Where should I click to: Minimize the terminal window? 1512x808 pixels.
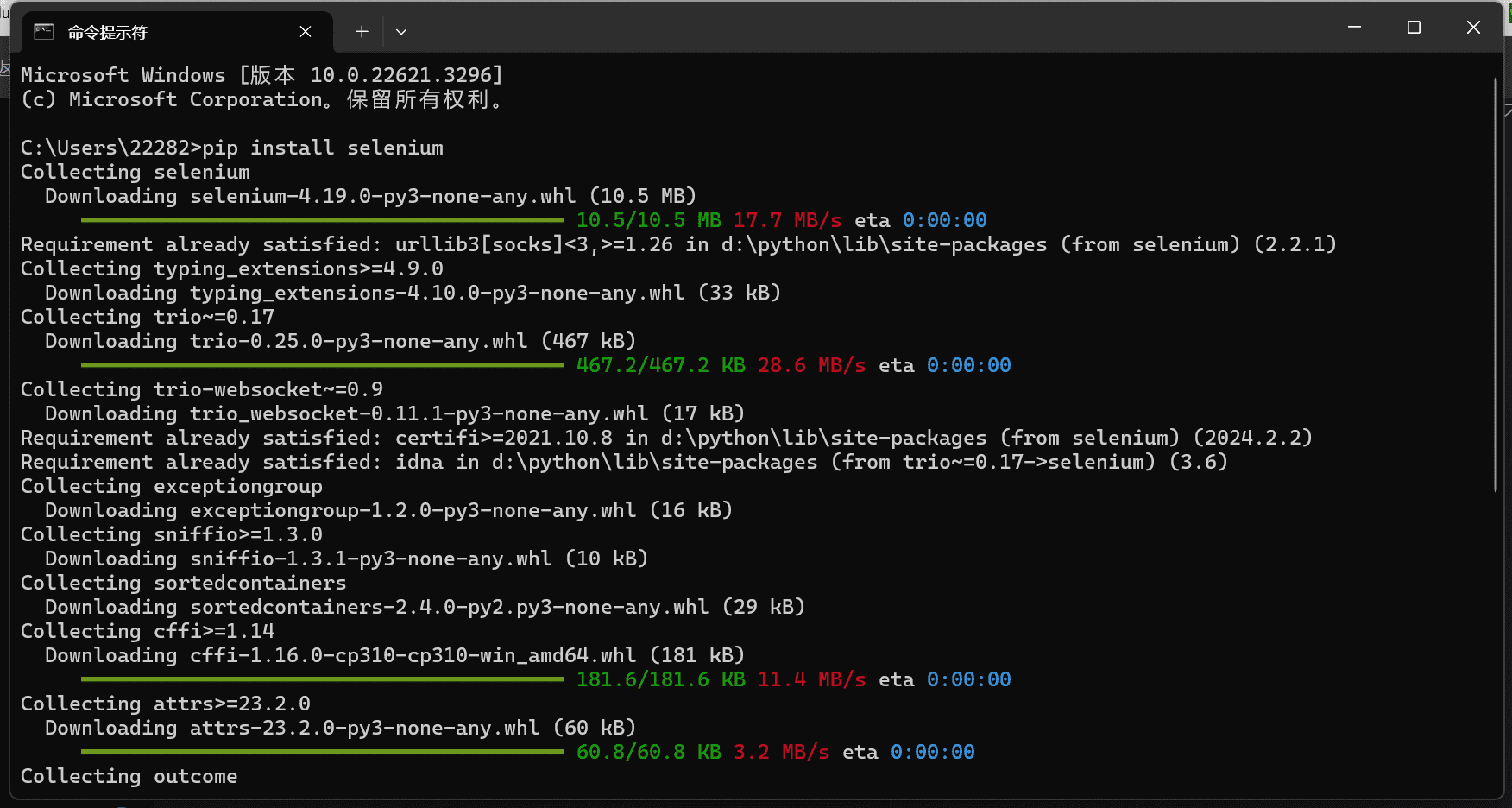point(1354,28)
